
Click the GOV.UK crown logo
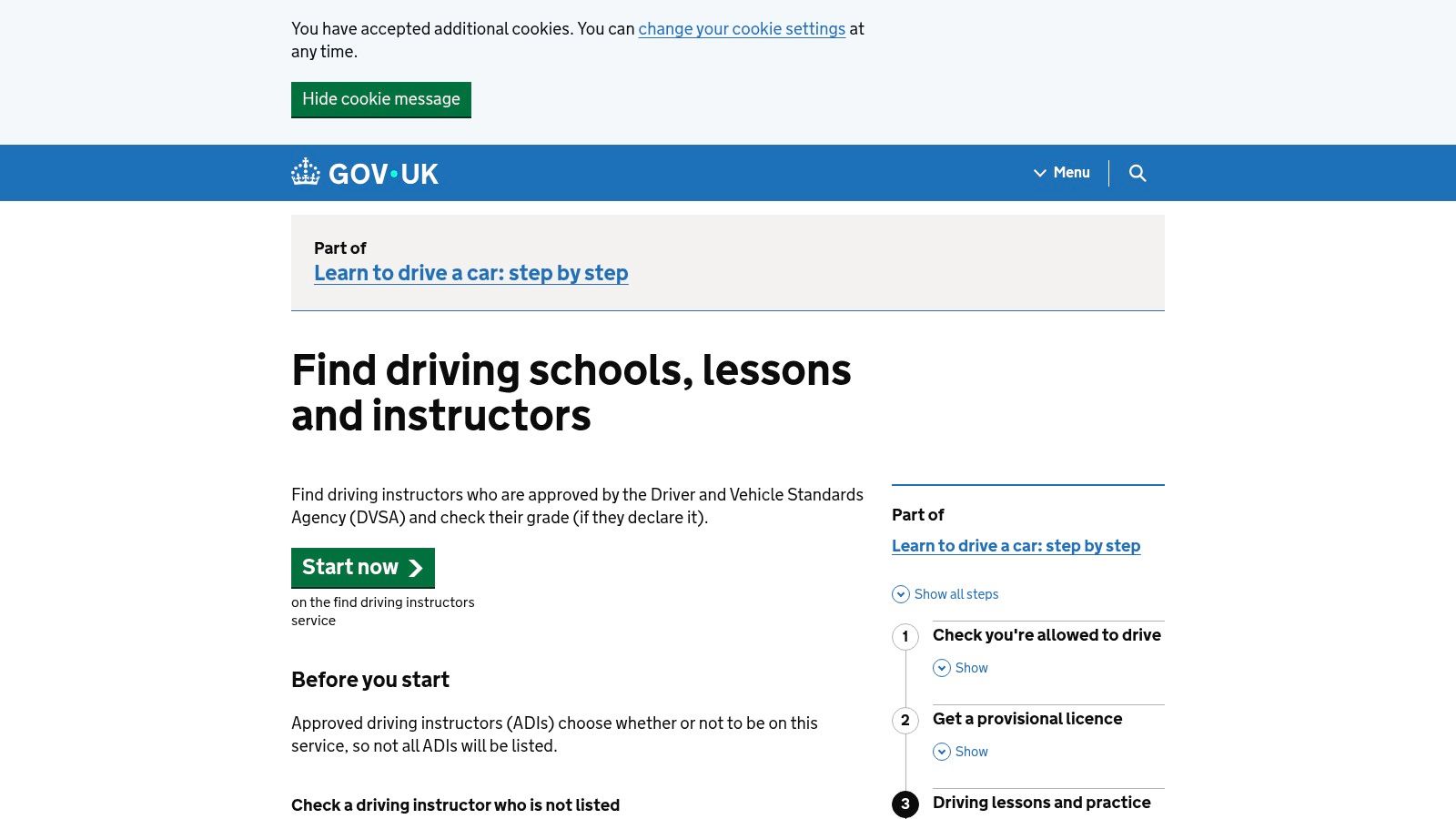(x=307, y=172)
